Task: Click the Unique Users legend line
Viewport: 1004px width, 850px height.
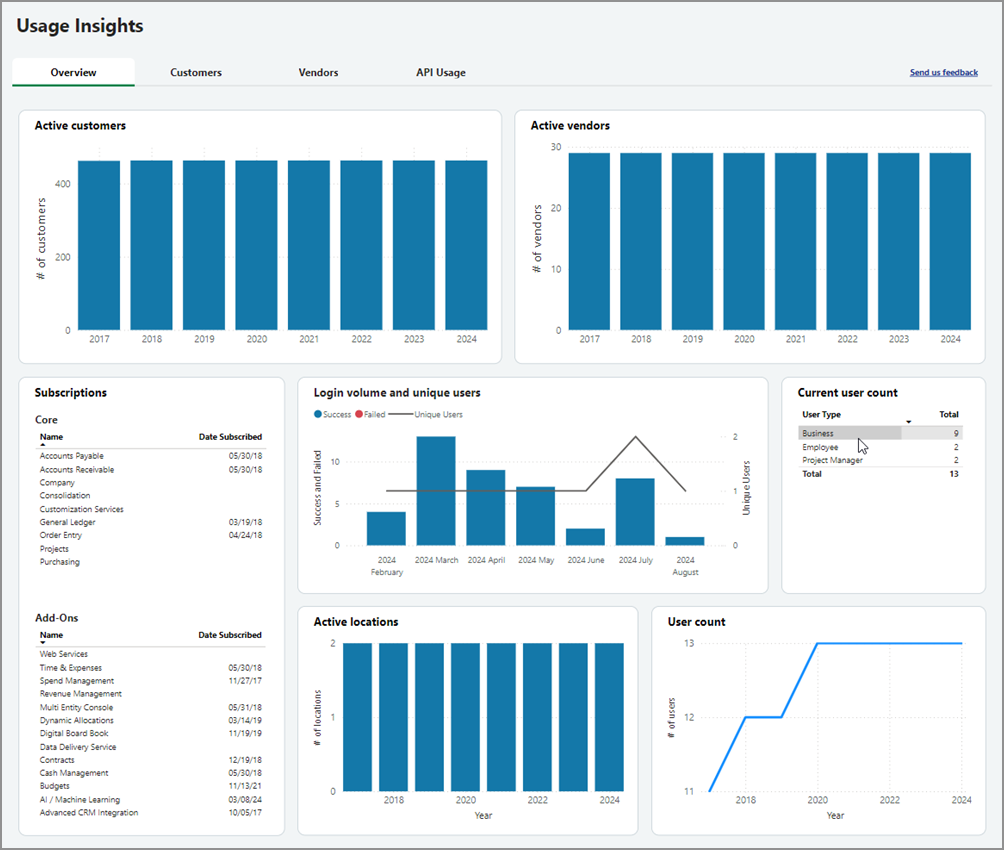Action: point(400,414)
